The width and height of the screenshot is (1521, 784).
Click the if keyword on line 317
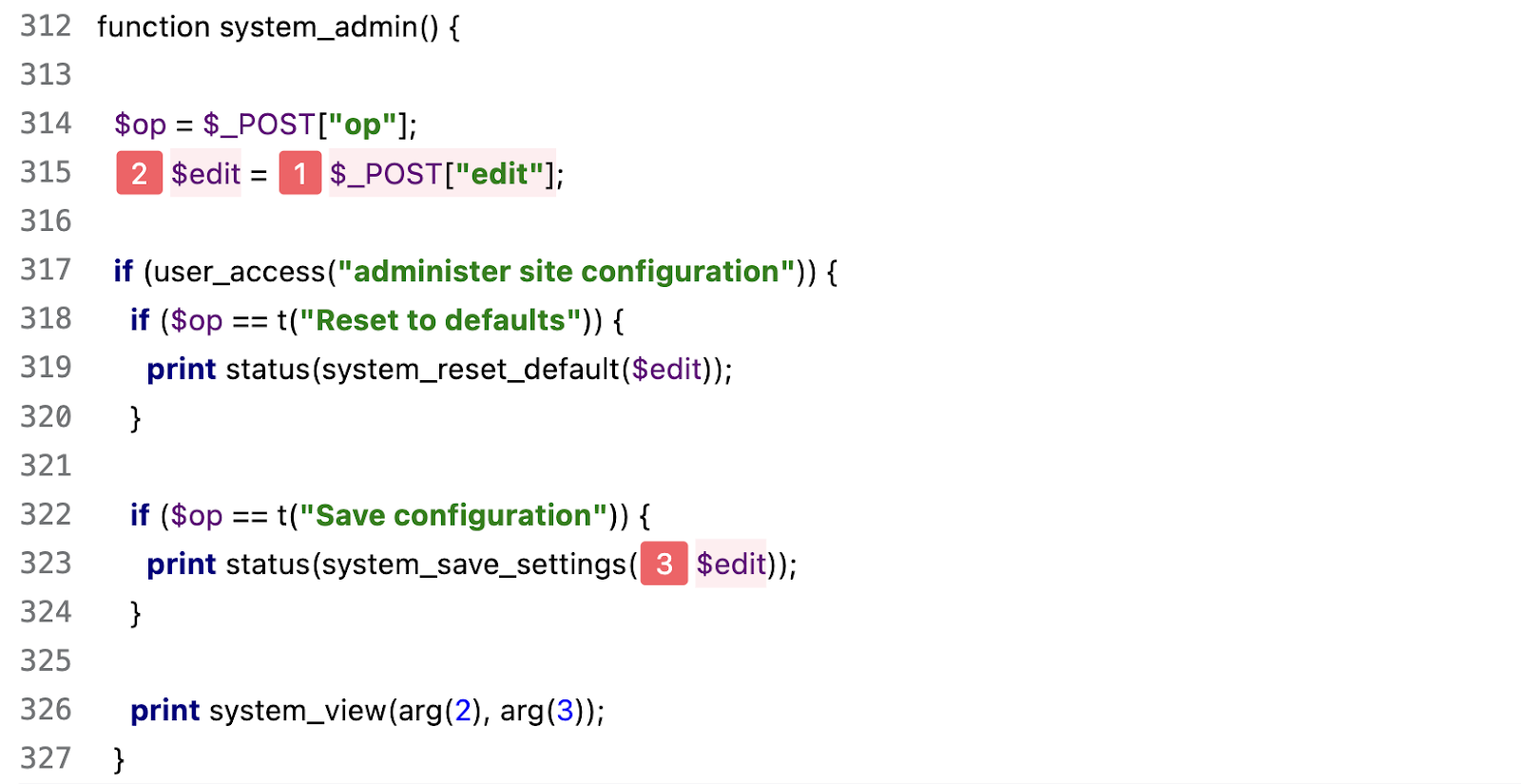coord(124,272)
